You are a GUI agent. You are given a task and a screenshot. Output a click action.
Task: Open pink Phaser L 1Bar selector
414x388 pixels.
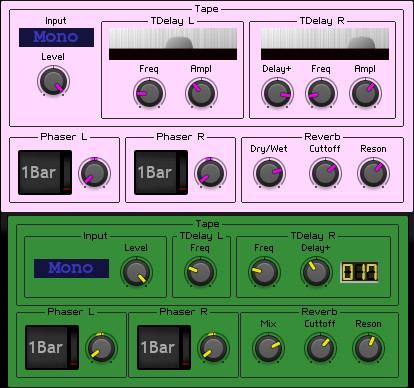click(x=45, y=172)
